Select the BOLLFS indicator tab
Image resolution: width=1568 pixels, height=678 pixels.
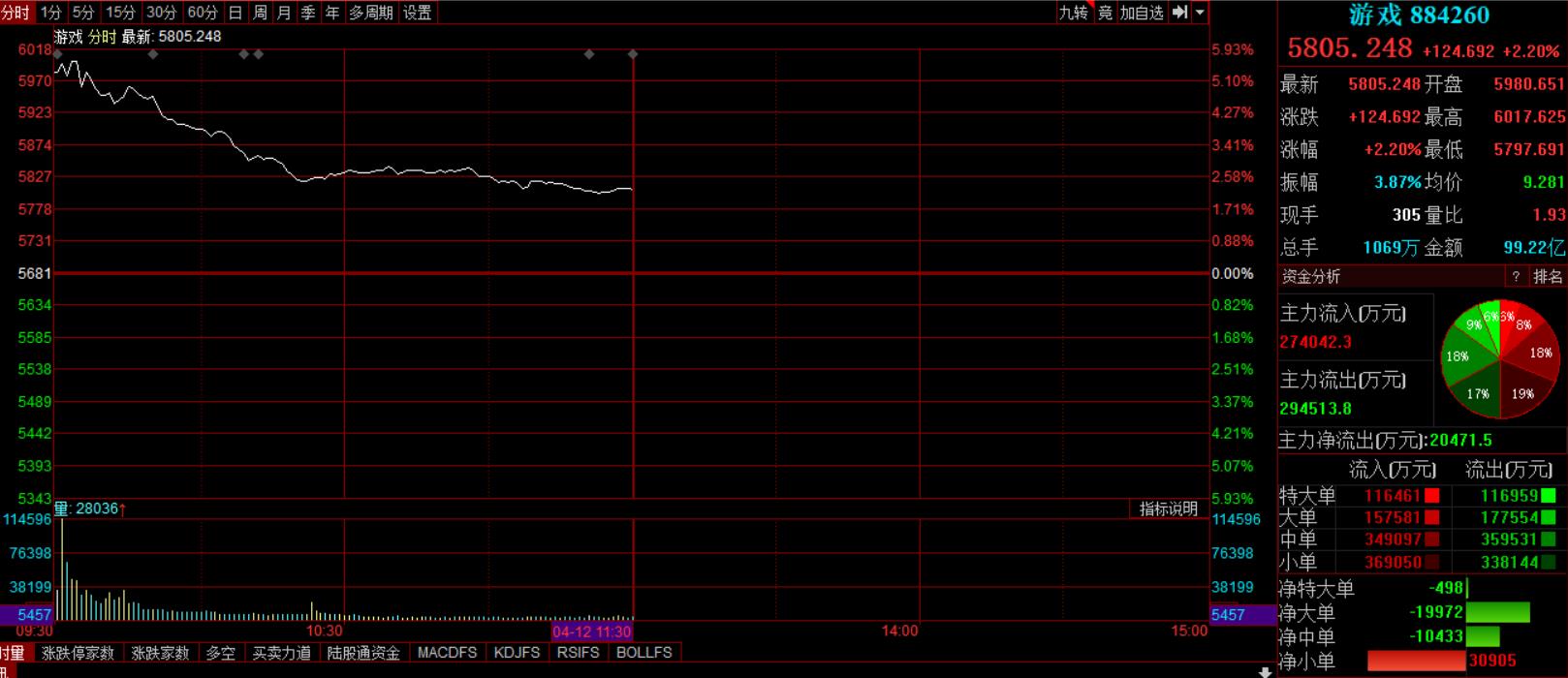[x=644, y=653]
